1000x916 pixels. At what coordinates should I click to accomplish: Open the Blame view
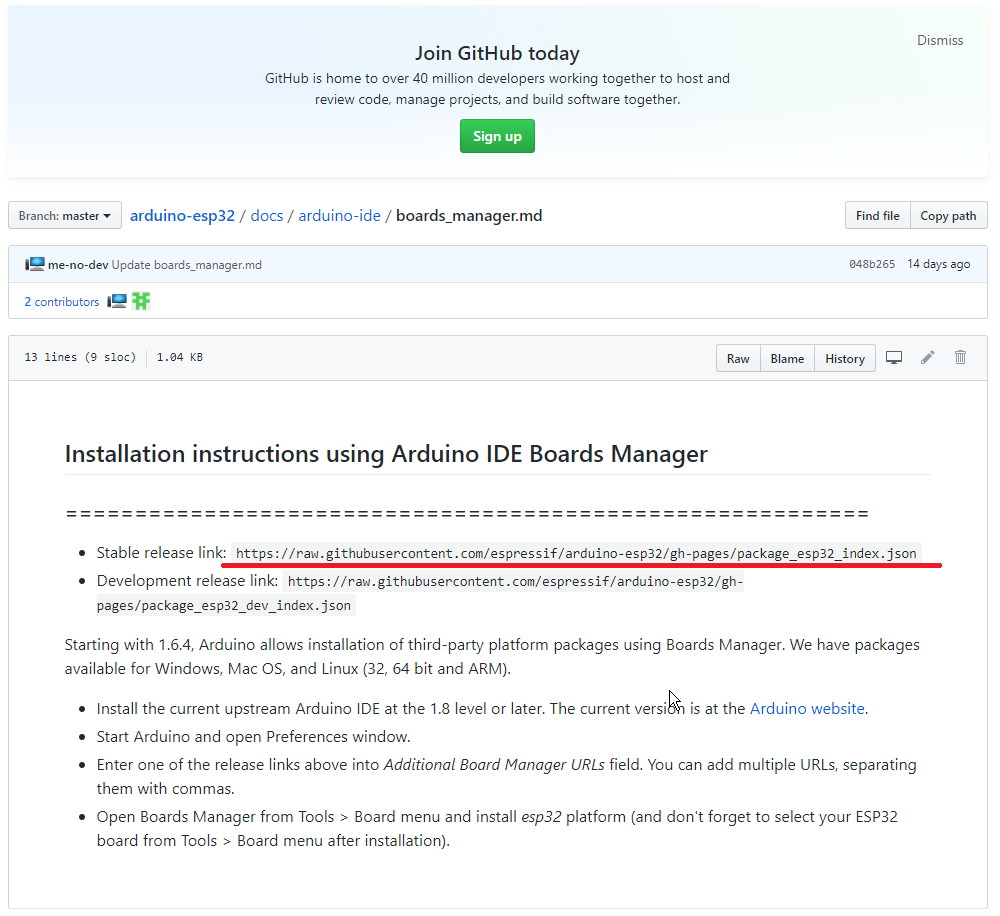787,359
